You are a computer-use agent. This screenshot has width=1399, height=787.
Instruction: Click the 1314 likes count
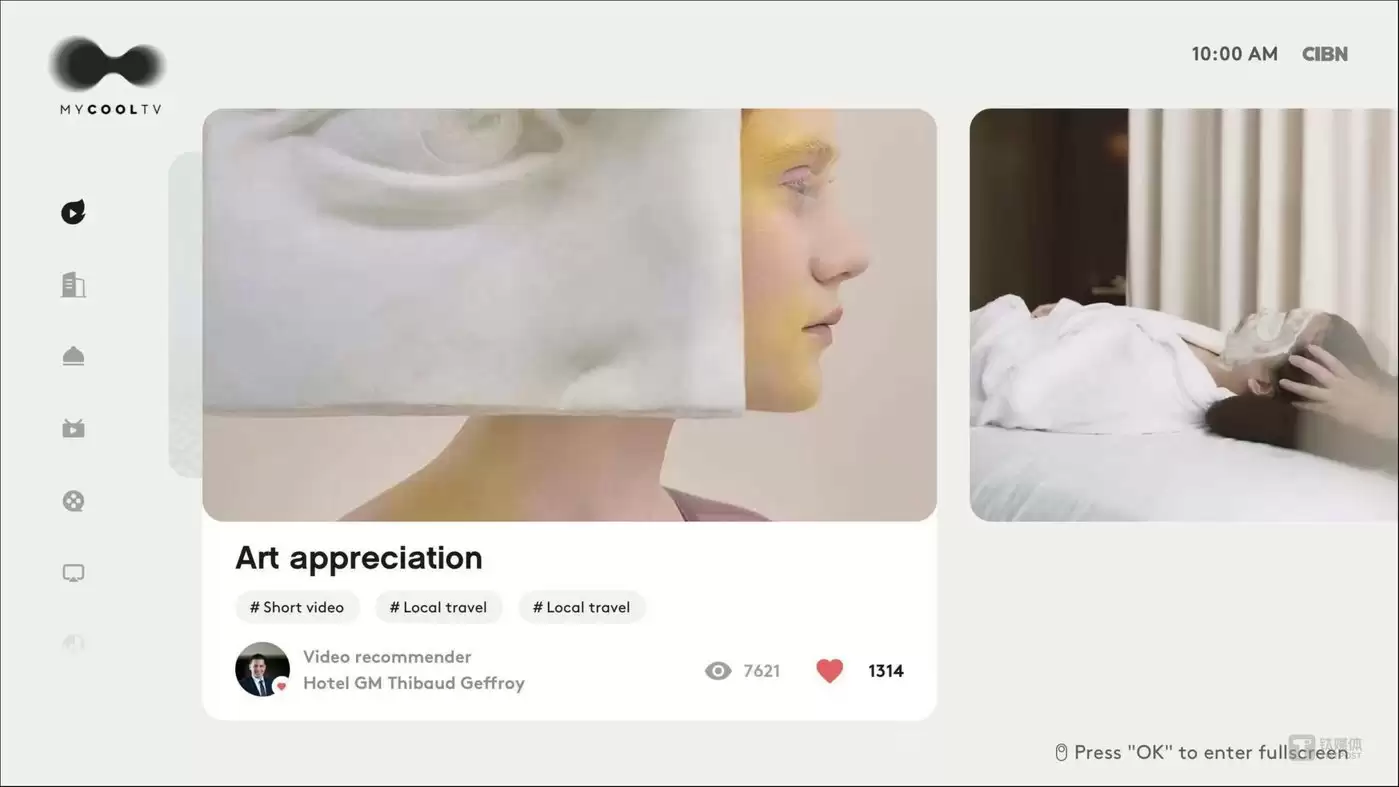tap(886, 671)
